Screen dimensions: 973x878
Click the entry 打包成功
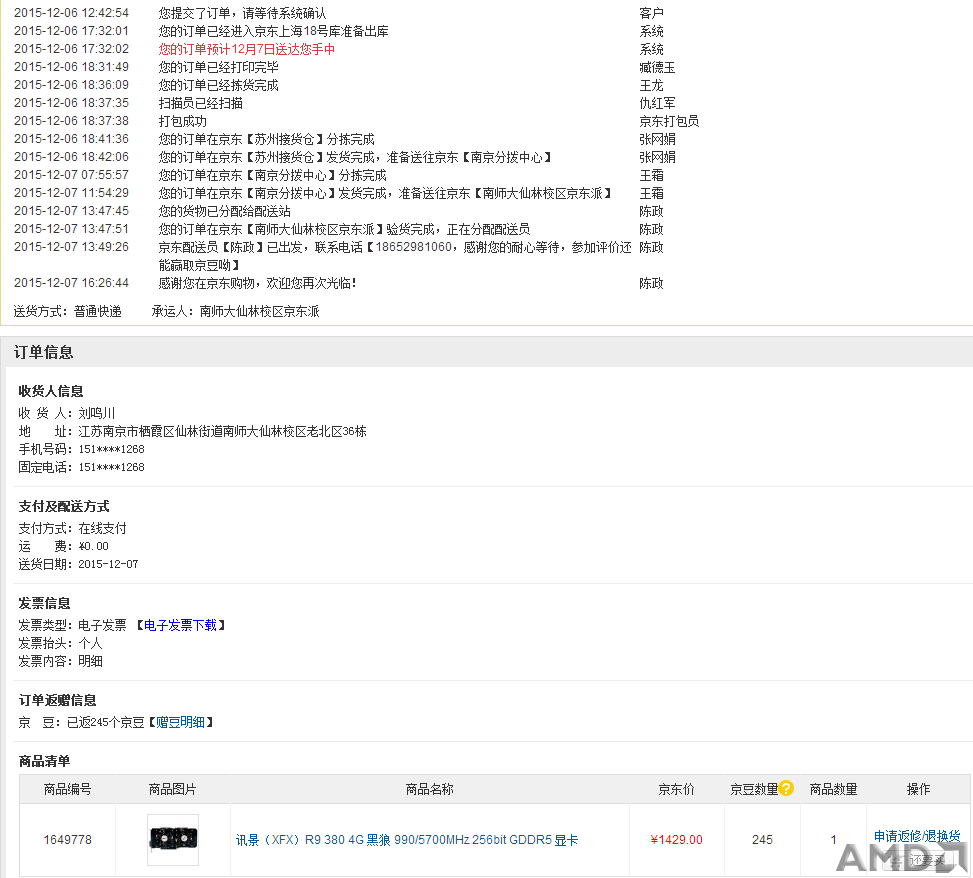182,121
